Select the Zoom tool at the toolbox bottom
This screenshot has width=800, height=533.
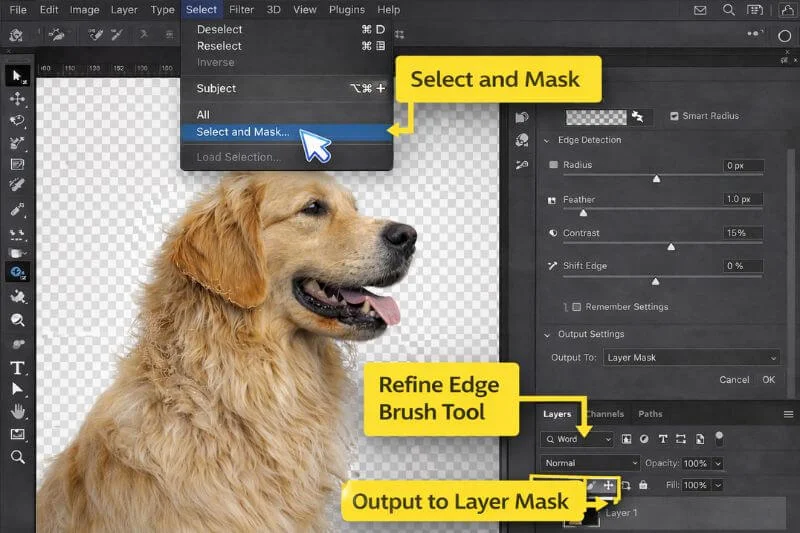click(17, 456)
